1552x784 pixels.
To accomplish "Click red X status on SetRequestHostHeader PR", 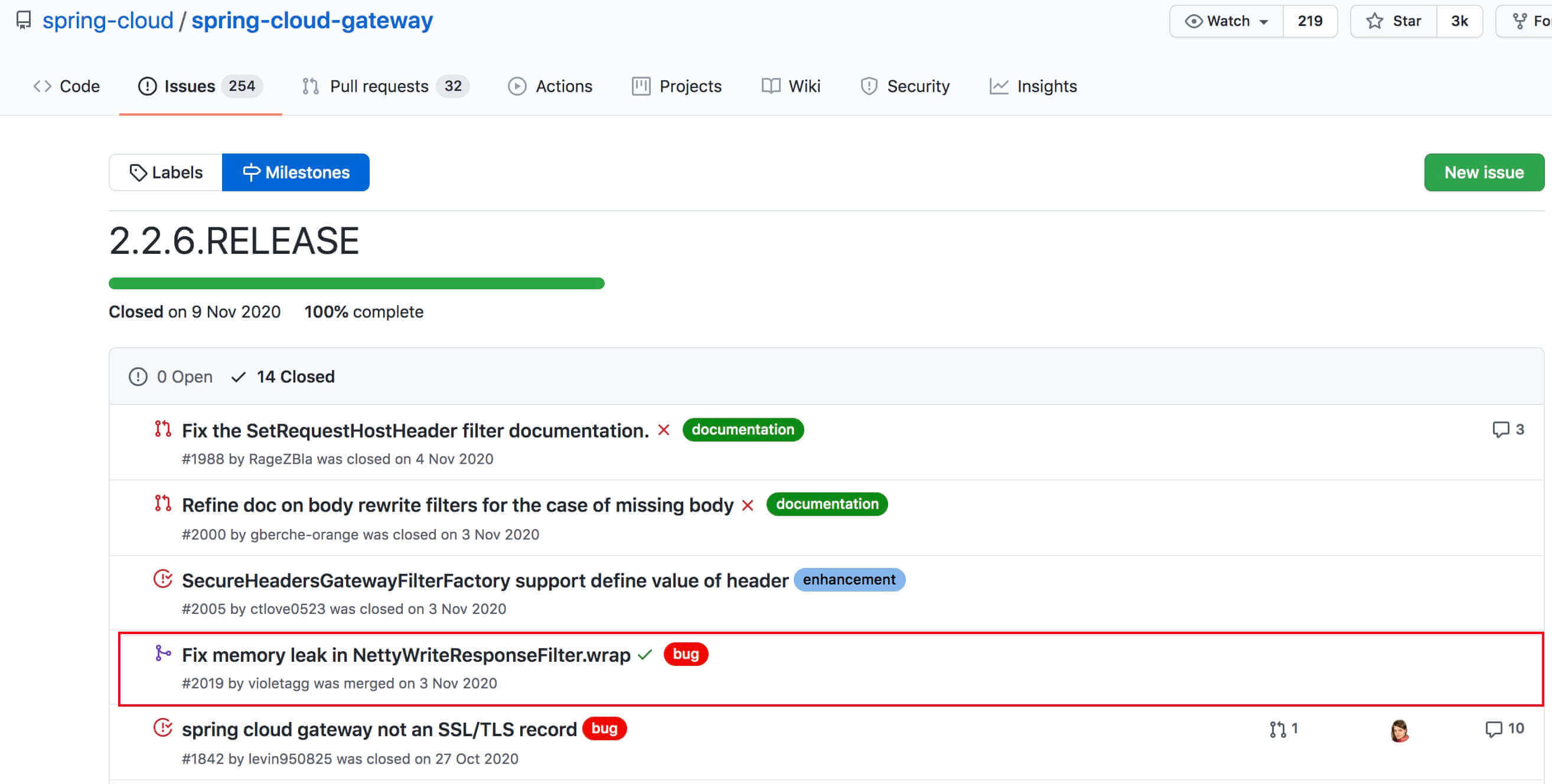I will click(x=663, y=430).
